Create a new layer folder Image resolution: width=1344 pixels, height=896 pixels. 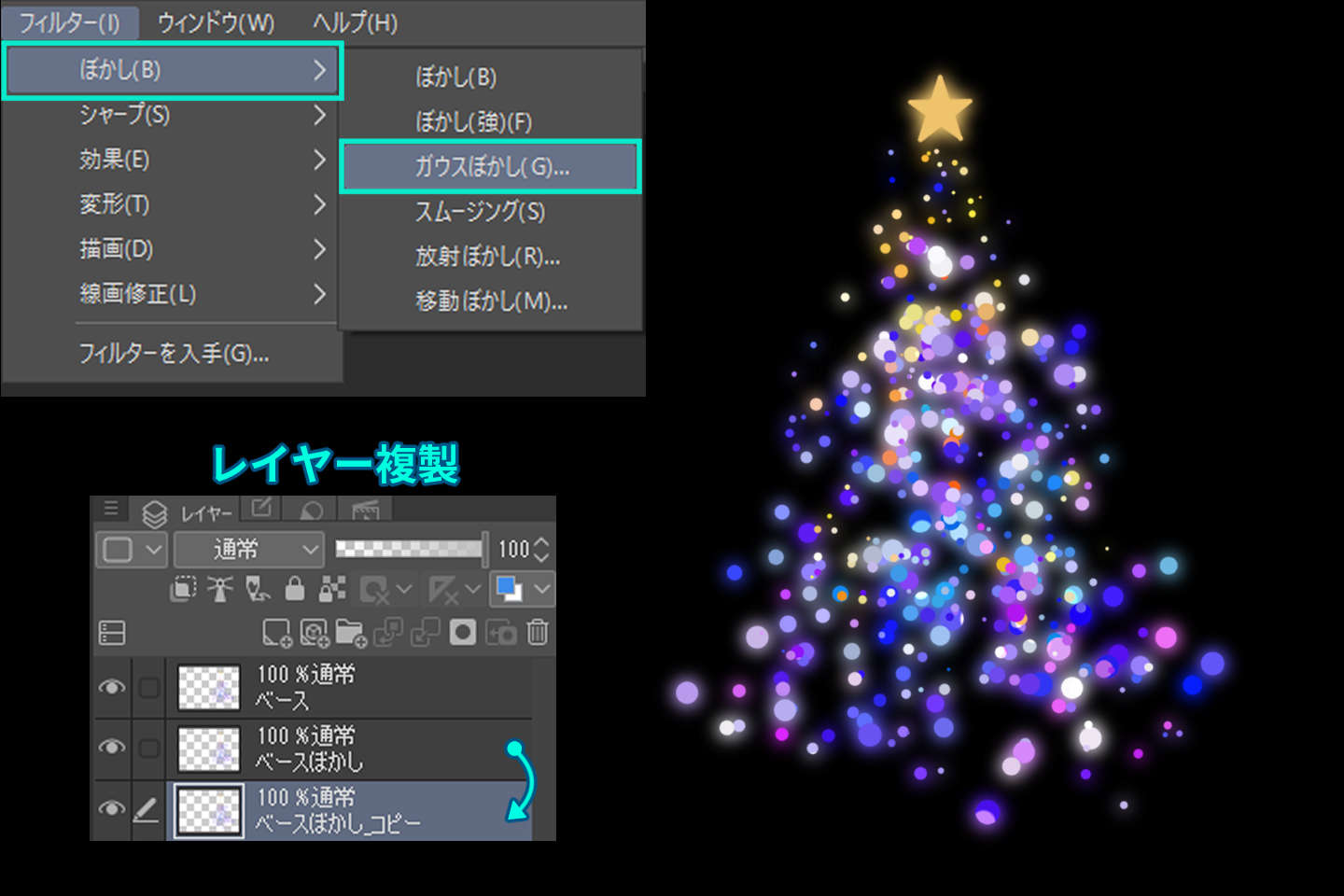[x=351, y=633]
